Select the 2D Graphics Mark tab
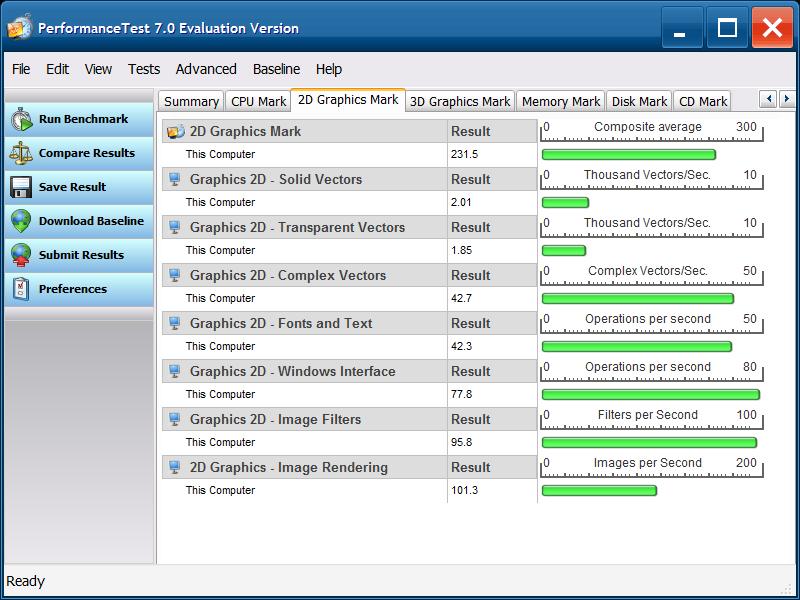This screenshot has width=800, height=600. (348, 99)
